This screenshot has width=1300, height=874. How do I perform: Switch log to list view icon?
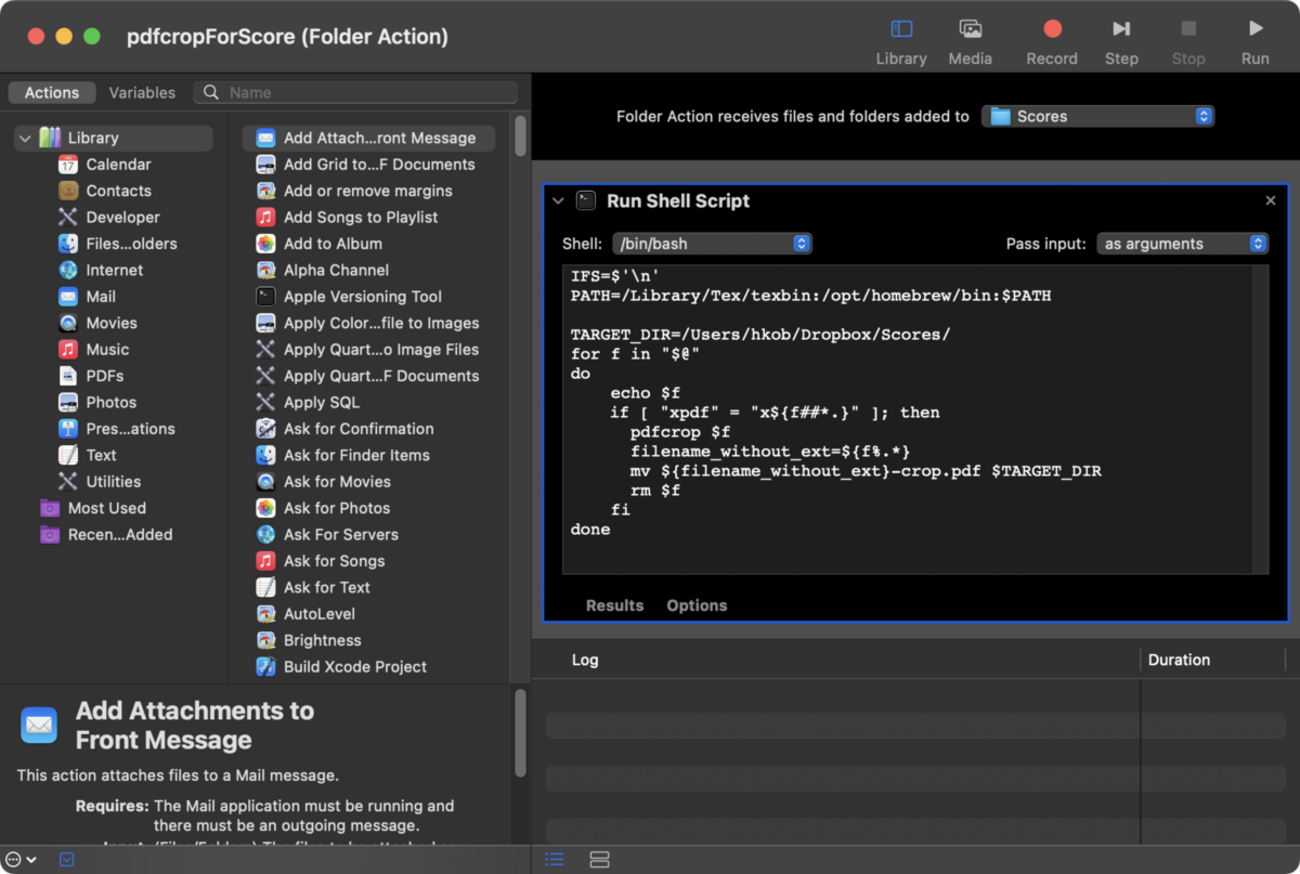point(554,859)
